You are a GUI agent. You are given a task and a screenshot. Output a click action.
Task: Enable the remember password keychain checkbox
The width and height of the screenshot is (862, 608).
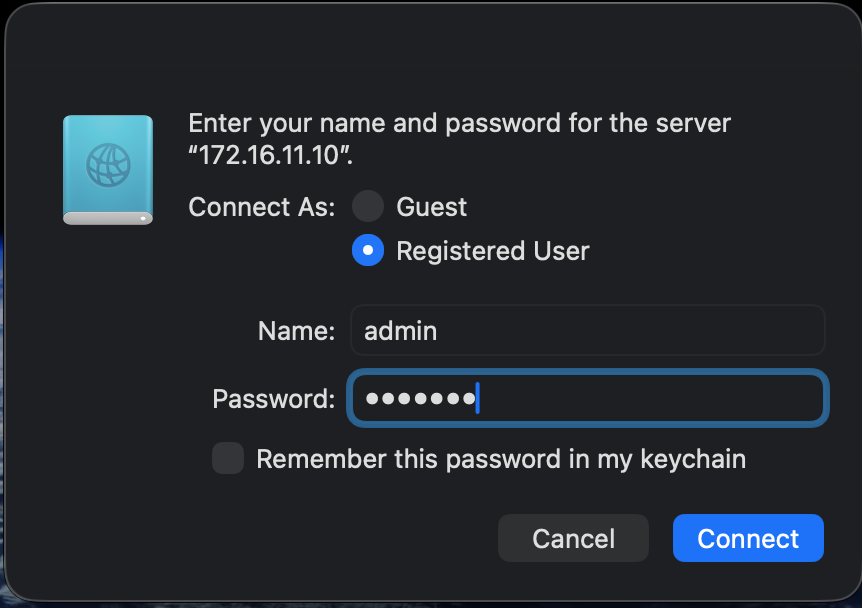pyautogui.click(x=228, y=459)
